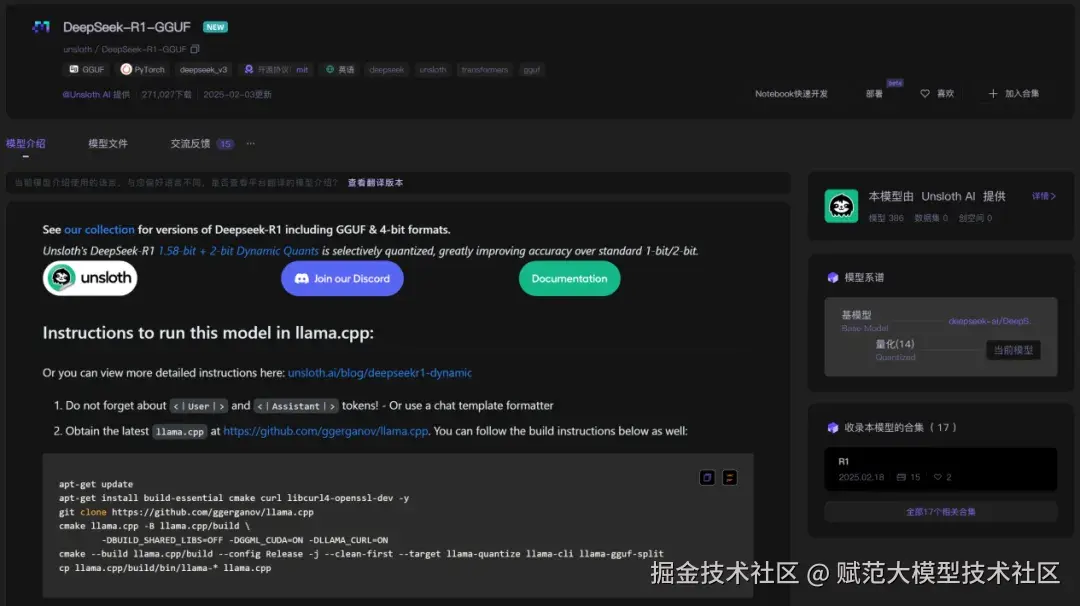Switch to the 交流反馈 tab
The image size is (1080, 606).
coord(190,143)
